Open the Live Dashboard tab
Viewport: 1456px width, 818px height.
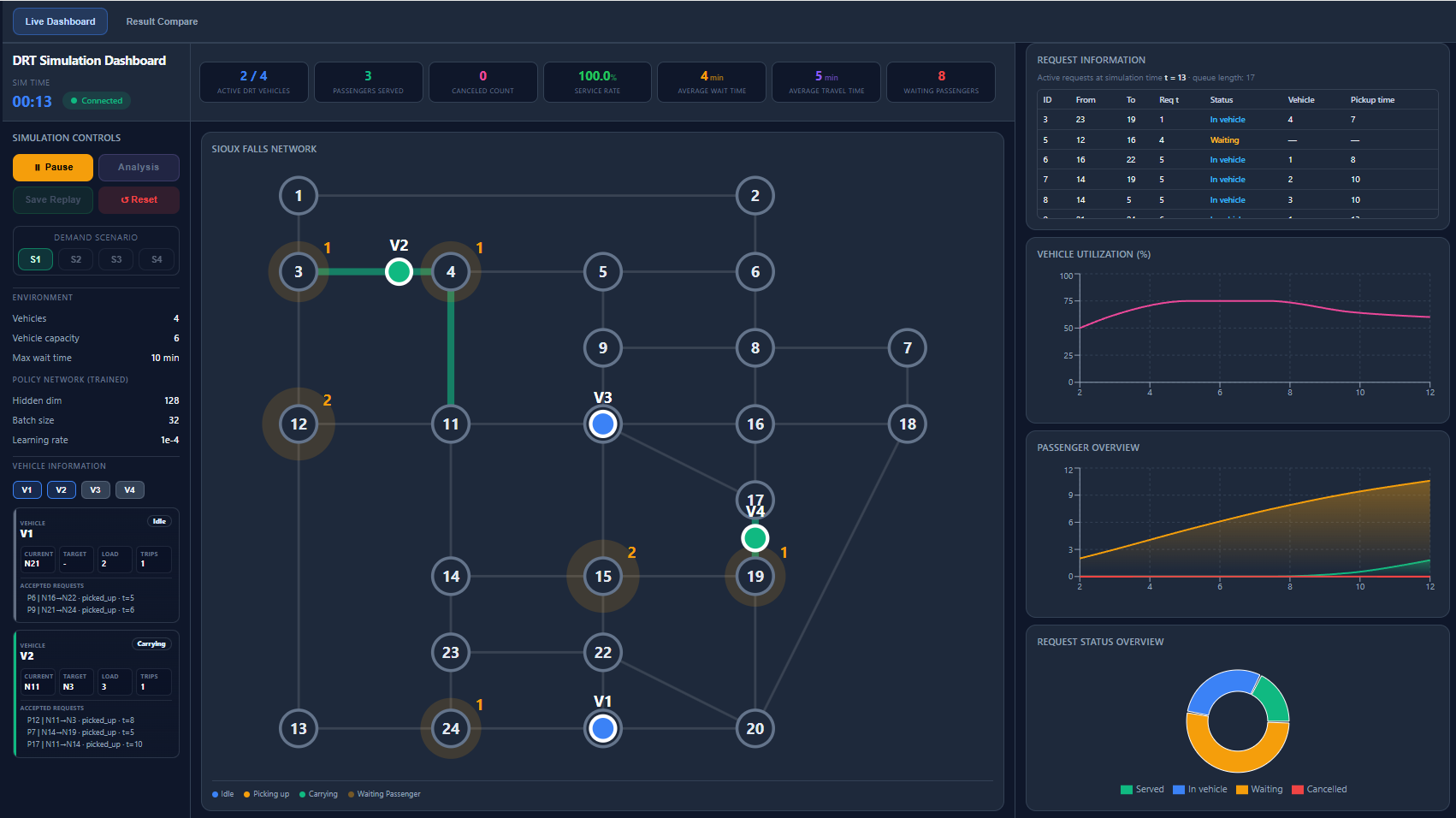(60, 21)
